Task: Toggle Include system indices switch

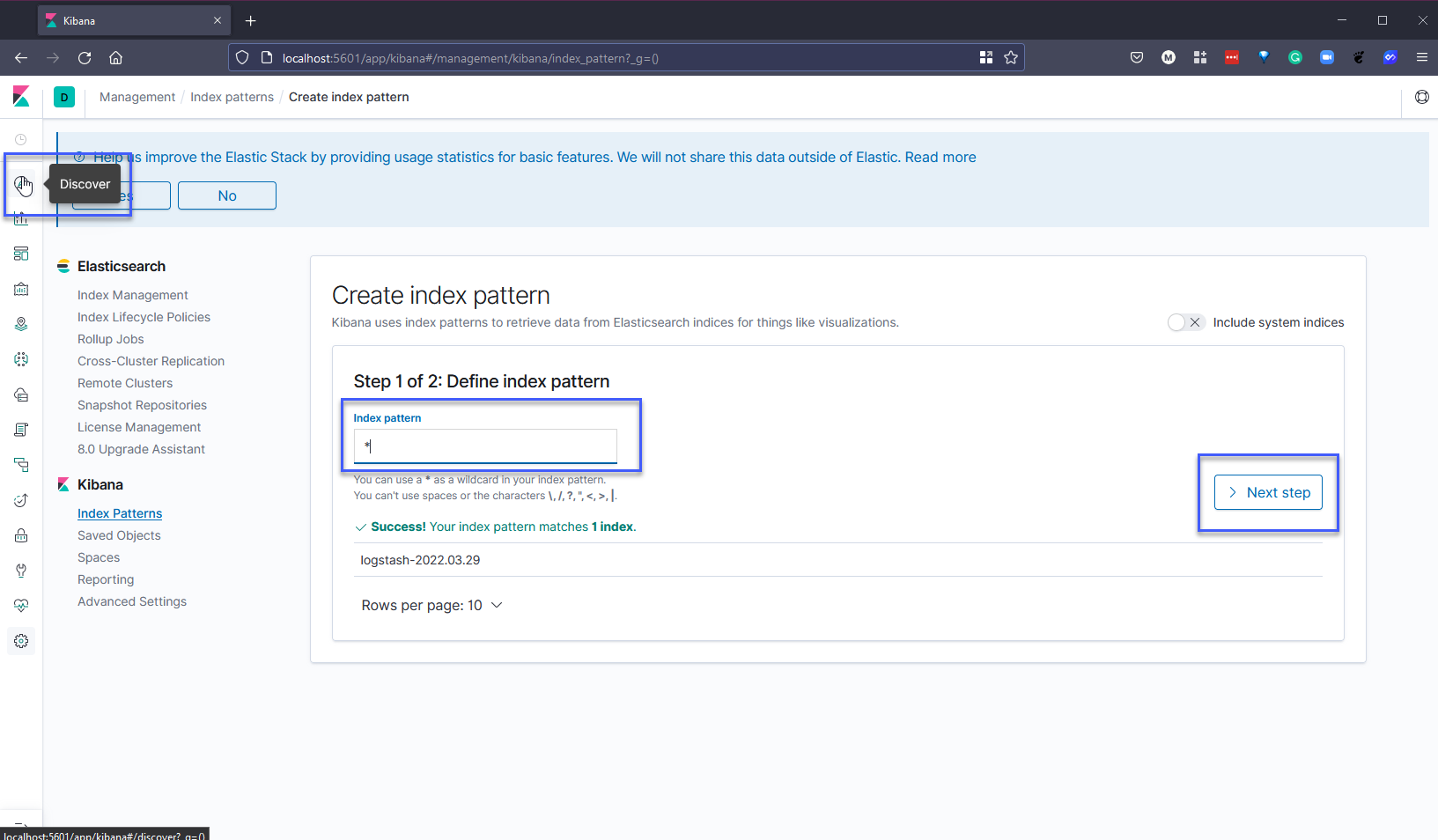Action: [1184, 322]
